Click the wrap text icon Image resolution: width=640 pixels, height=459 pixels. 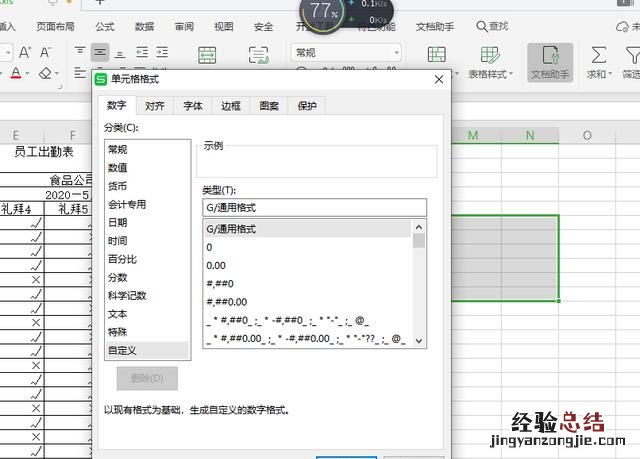[259, 55]
